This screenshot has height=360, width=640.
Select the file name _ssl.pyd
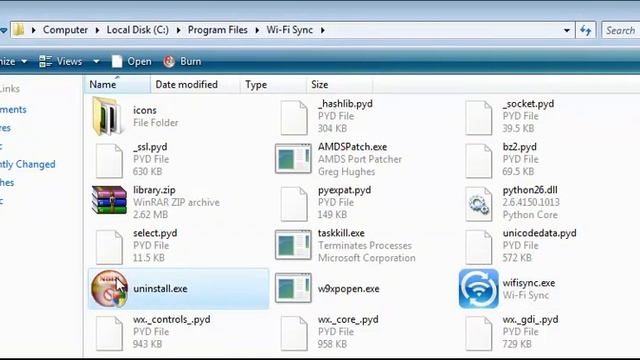150,147
